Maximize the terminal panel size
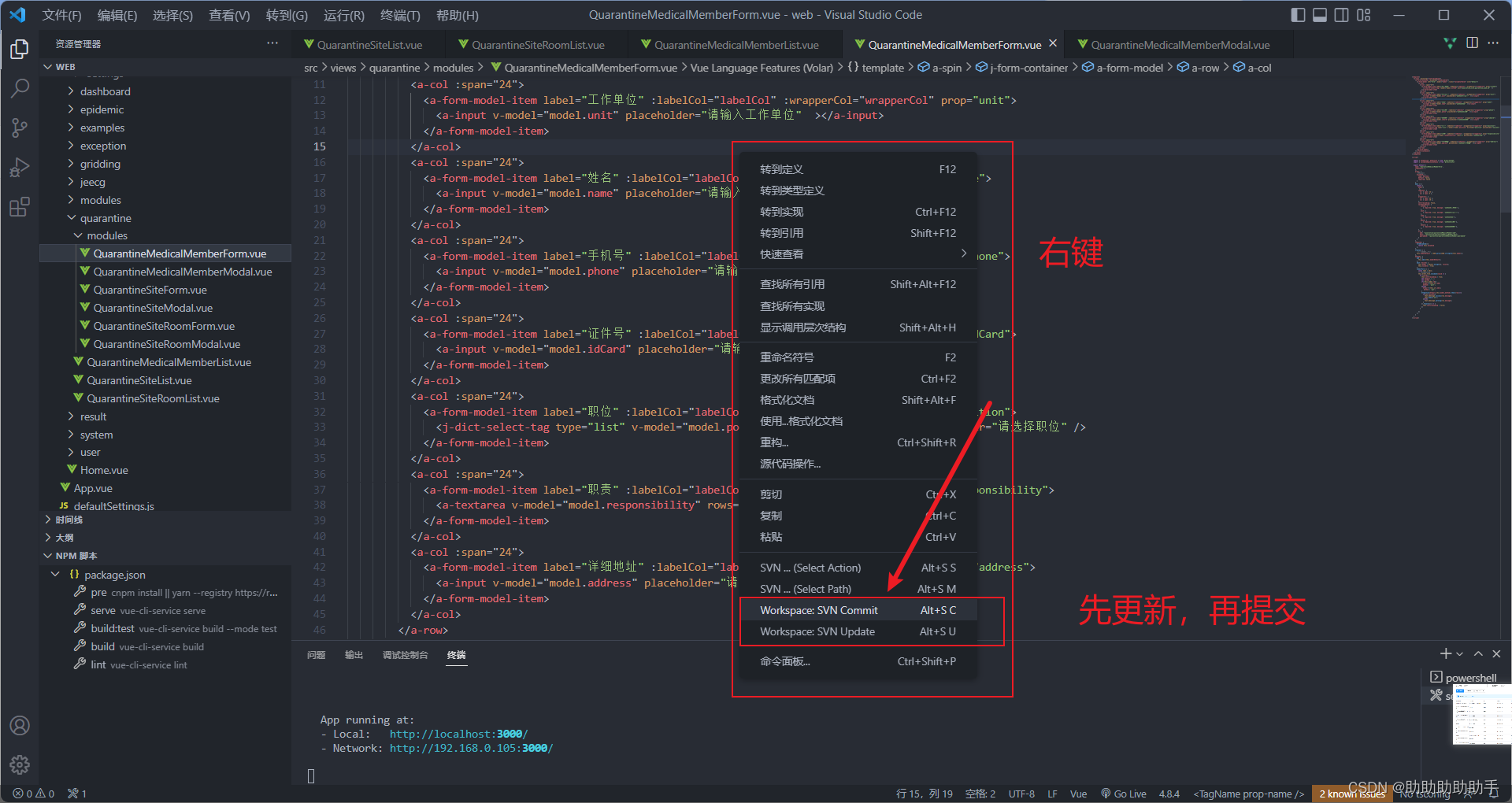The width and height of the screenshot is (1512, 803). point(1478,653)
